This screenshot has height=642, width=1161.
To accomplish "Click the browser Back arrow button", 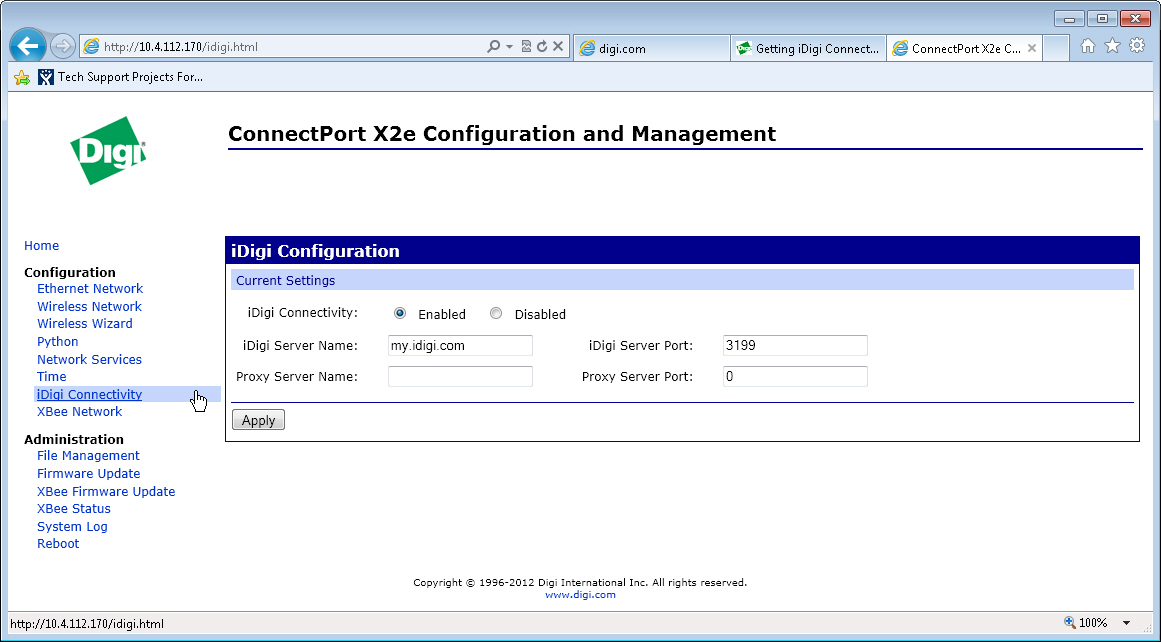I will click(27, 46).
